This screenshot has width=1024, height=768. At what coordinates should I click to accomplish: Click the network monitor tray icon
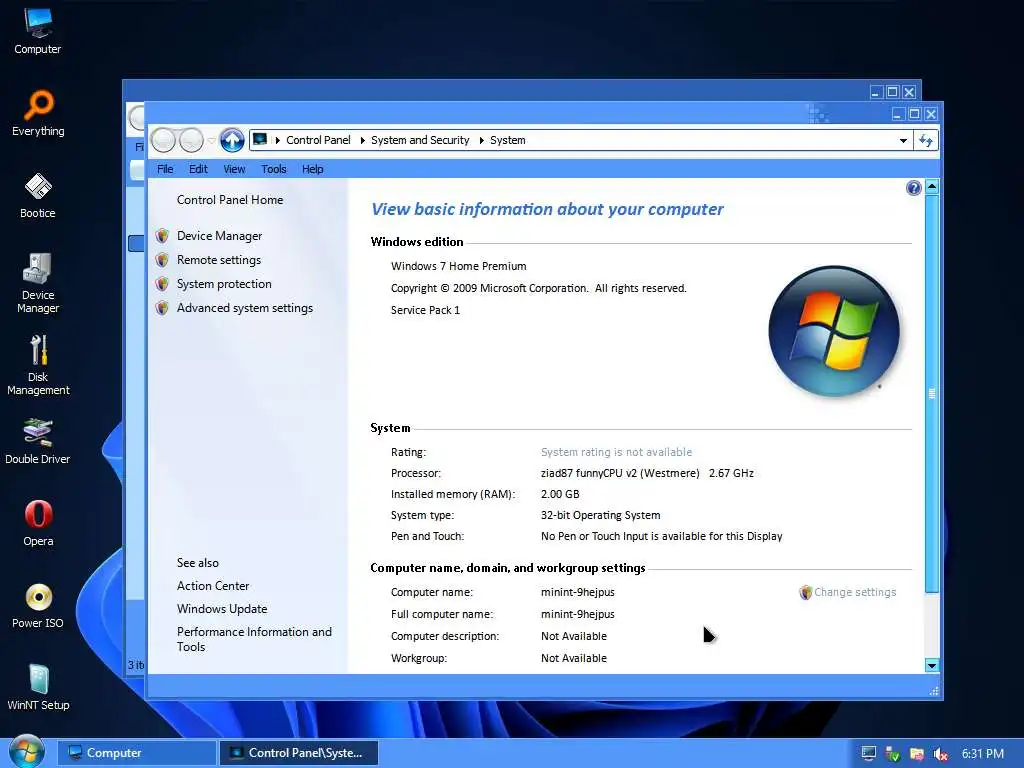click(x=869, y=754)
